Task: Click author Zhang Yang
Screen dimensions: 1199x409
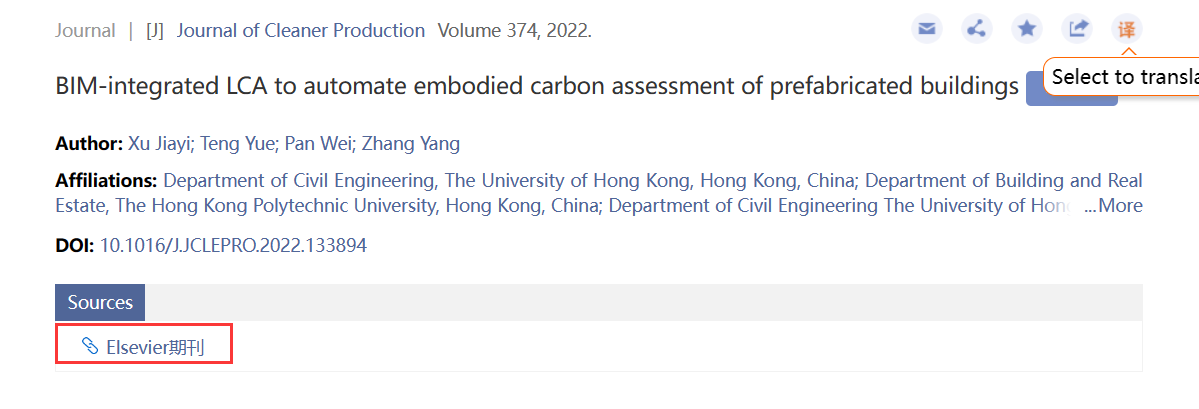Action: tap(411, 144)
